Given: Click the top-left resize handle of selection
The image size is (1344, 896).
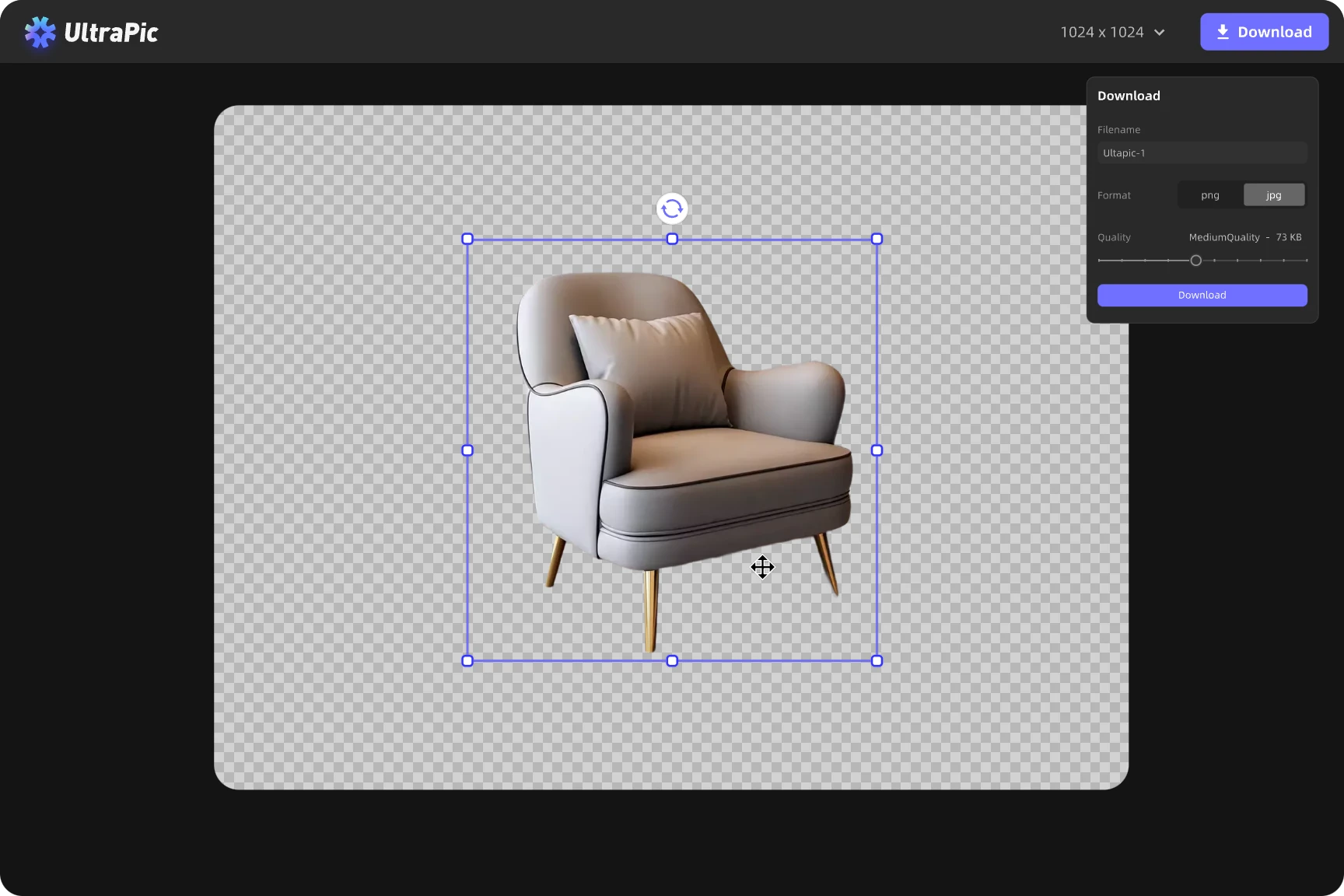Looking at the screenshot, I should (x=467, y=239).
